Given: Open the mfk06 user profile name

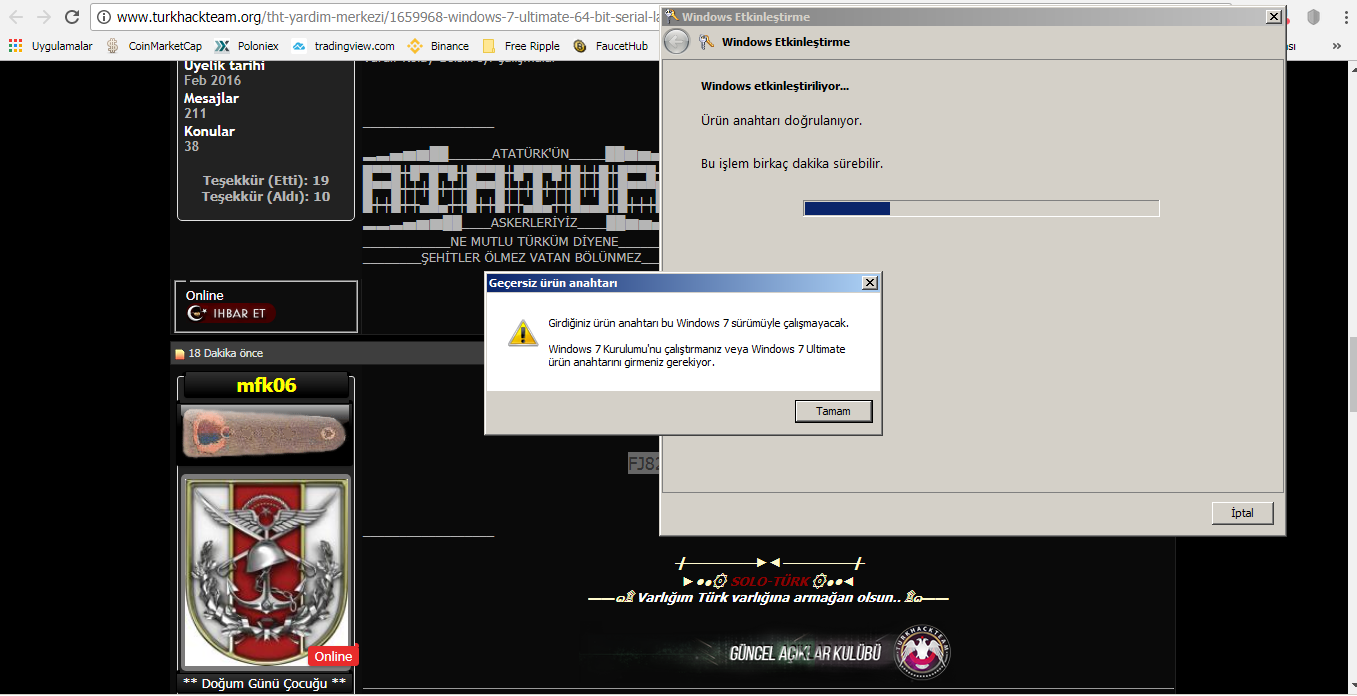Looking at the screenshot, I should (x=266, y=385).
